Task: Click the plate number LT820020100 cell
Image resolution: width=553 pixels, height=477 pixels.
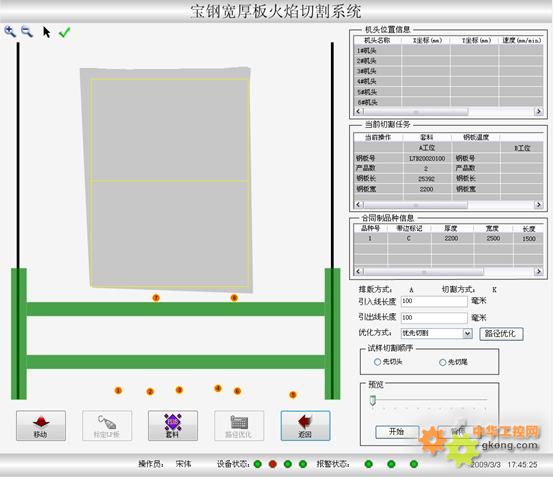Action: (427, 158)
